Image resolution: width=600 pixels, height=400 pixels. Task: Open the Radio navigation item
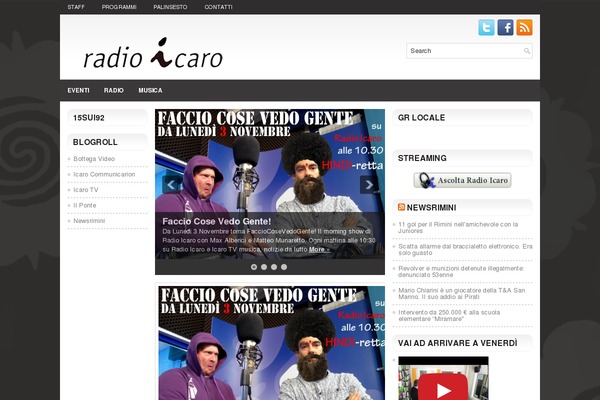(x=114, y=90)
